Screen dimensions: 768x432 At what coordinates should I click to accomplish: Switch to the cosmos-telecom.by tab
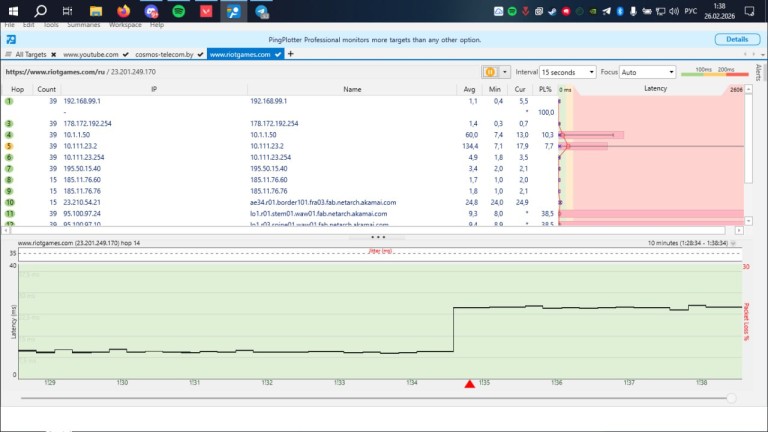(x=165, y=54)
